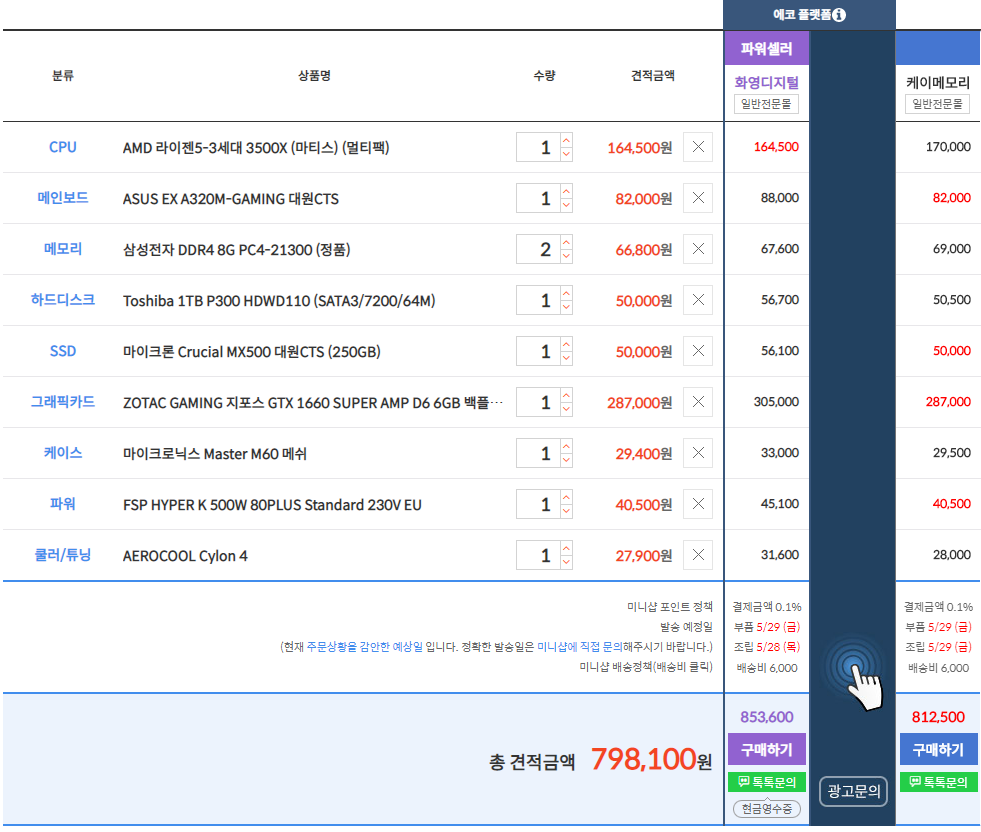
Task: Click the 현금영수증 badge
Action: 767,808
